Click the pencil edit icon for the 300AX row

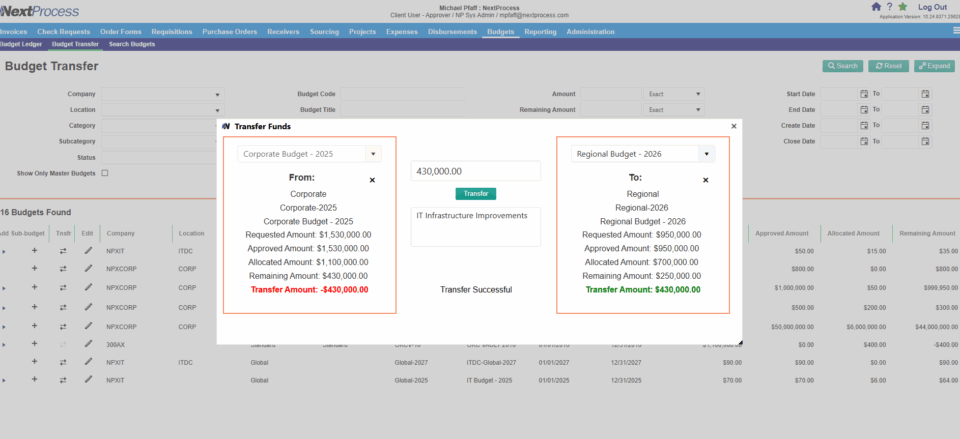tap(88, 343)
